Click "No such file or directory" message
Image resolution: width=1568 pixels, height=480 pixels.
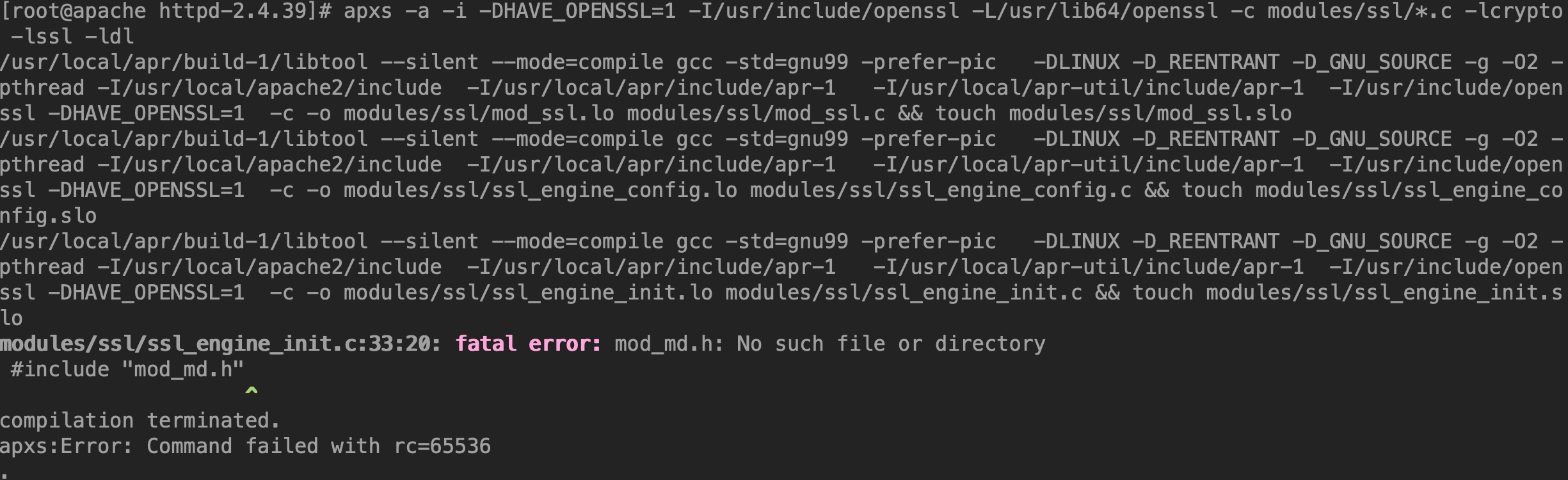point(891,344)
